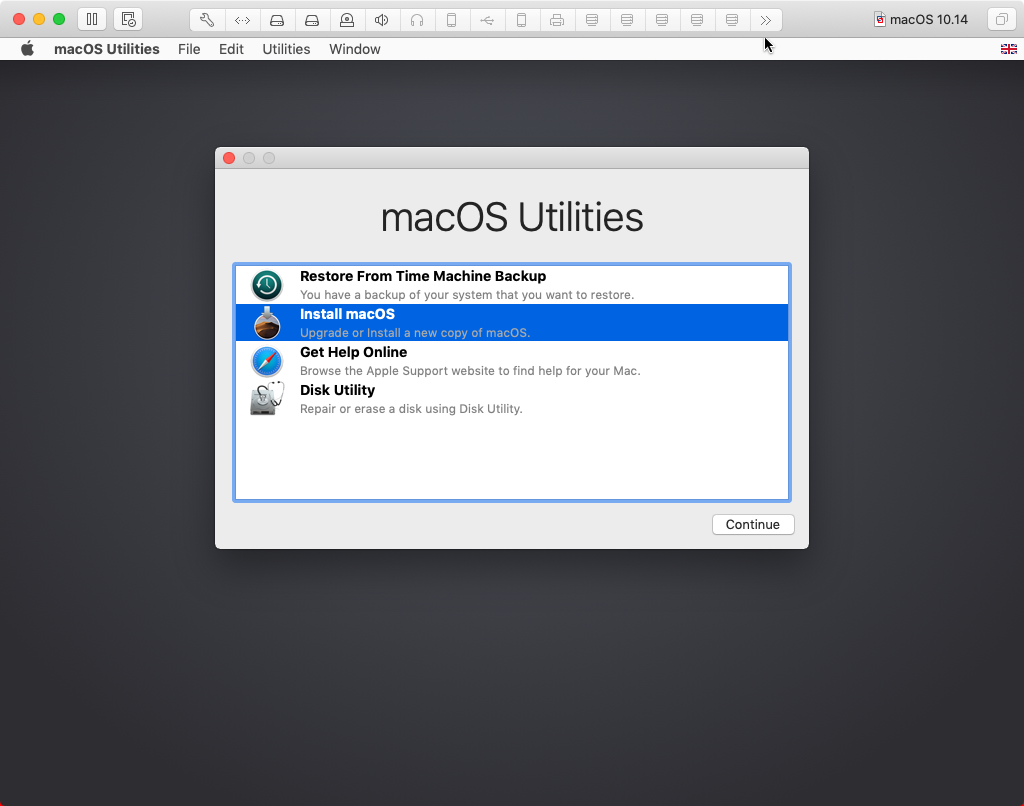
Task: Click the sound output icon
Action: coord(382,19)
